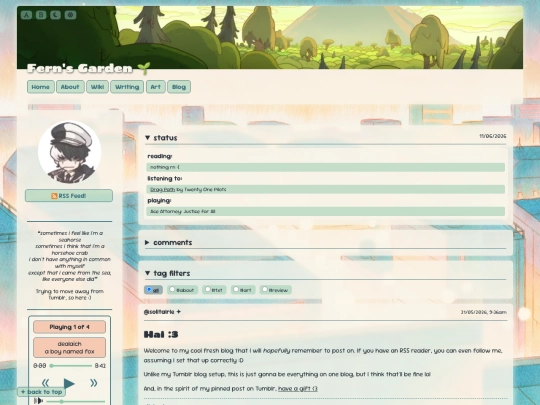The width and height of the screenshot is (540, 405).
Task: Click the 'dealaich a boy named fox' track title
Action: coord(69,347)
